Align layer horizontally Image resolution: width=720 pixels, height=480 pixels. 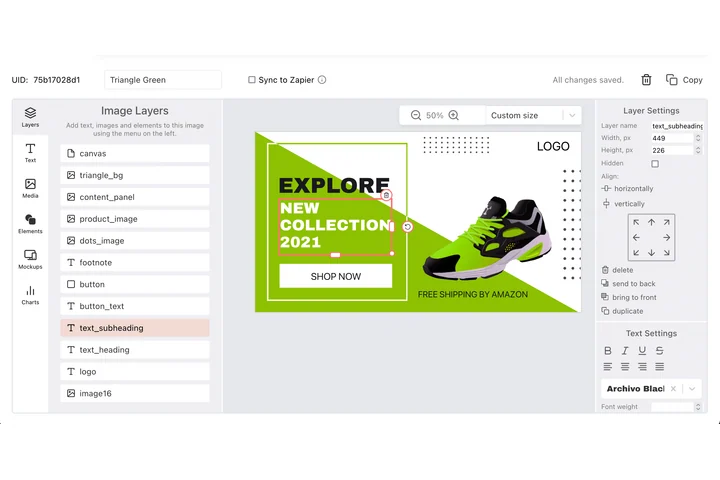(627, 189)
